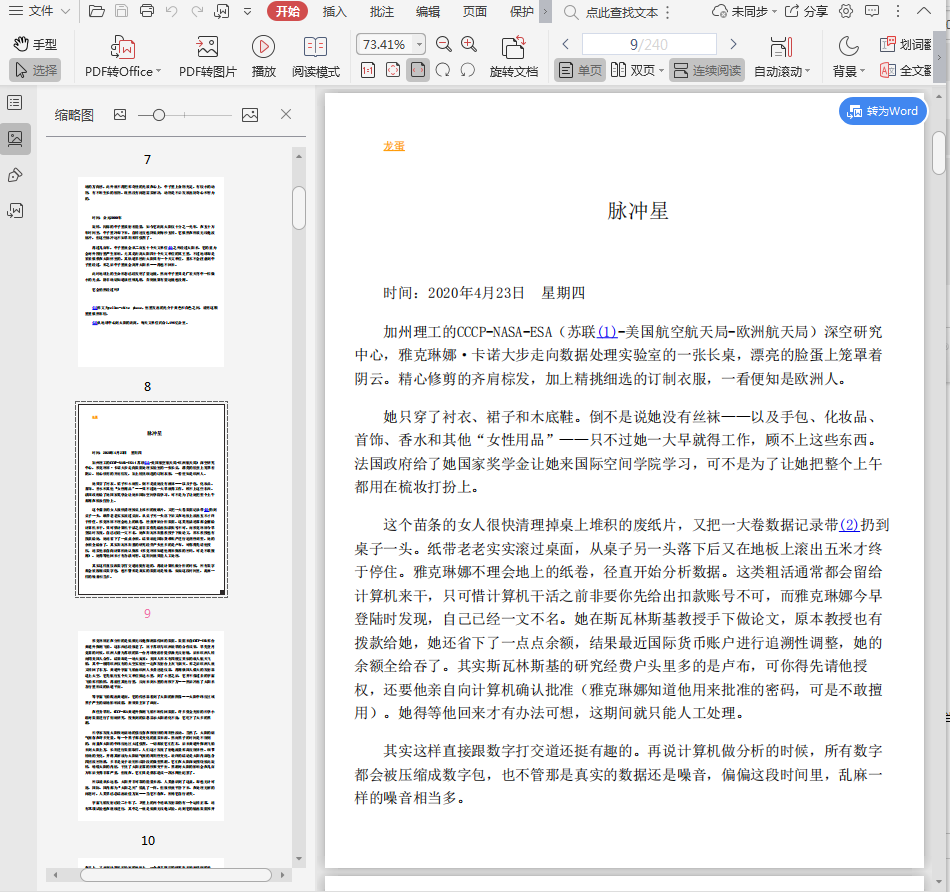Open the PDF转图片 conversion tool
950x892 pixels.
pos(207,56)
